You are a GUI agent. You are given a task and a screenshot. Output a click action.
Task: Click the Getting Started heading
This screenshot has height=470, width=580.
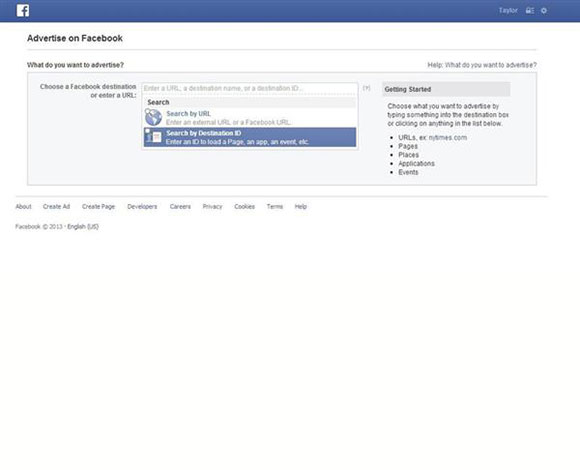pyautogui.click(x=408, y=89)
